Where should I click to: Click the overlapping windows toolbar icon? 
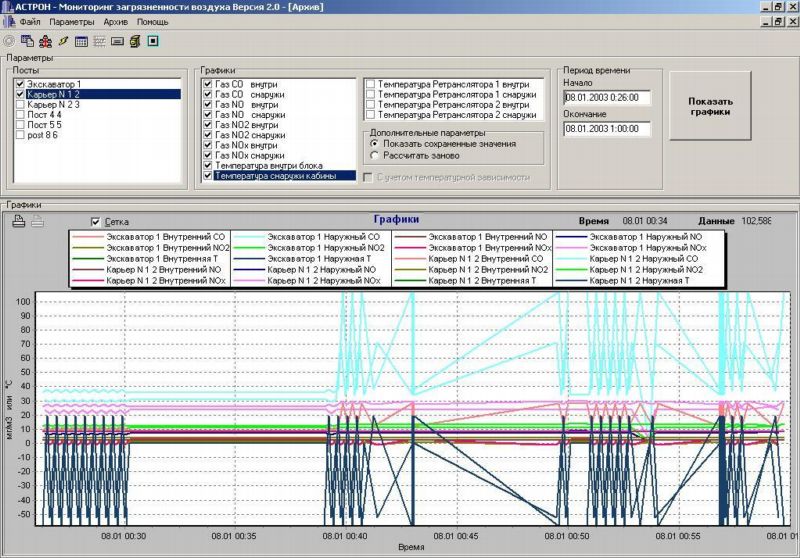point(27,41)
